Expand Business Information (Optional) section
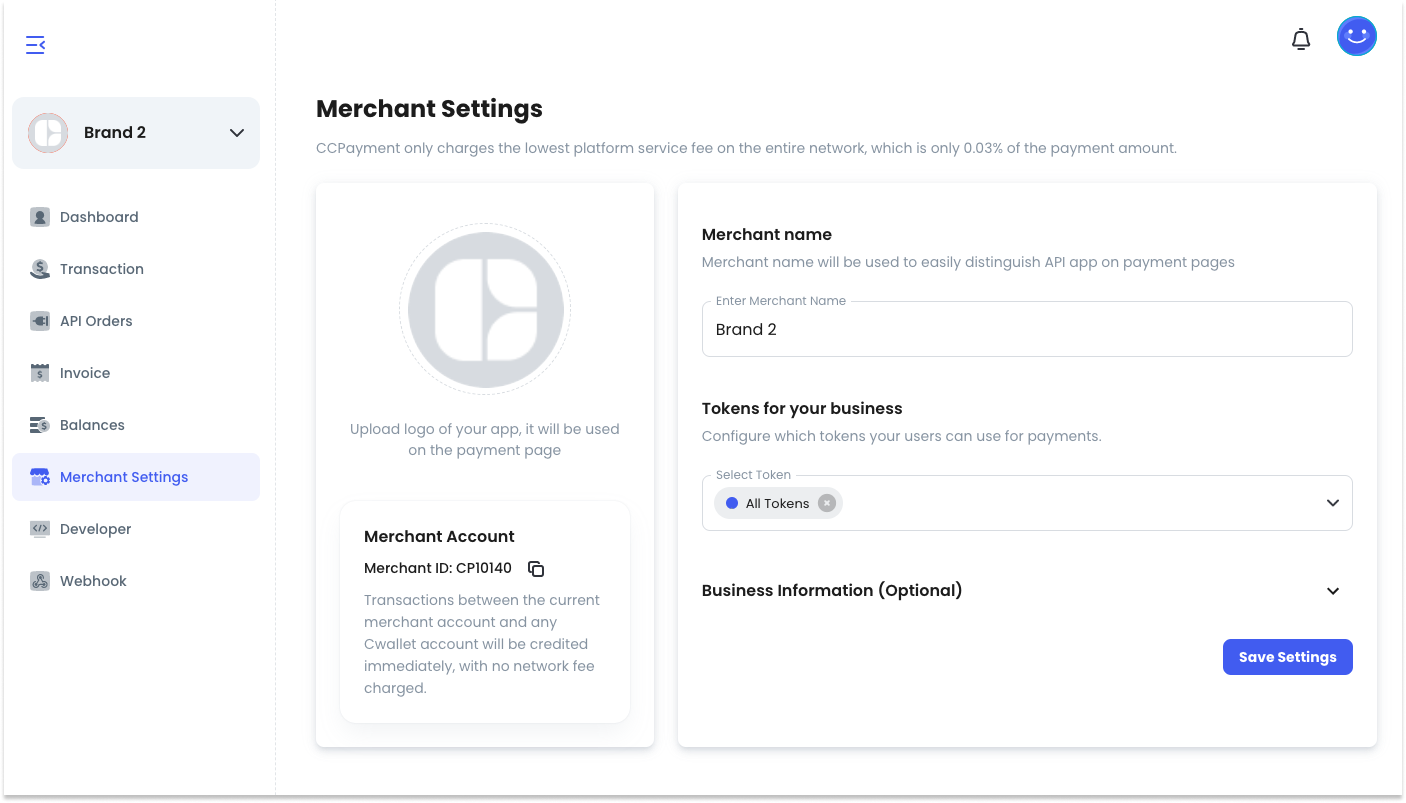 [1332, 590]
